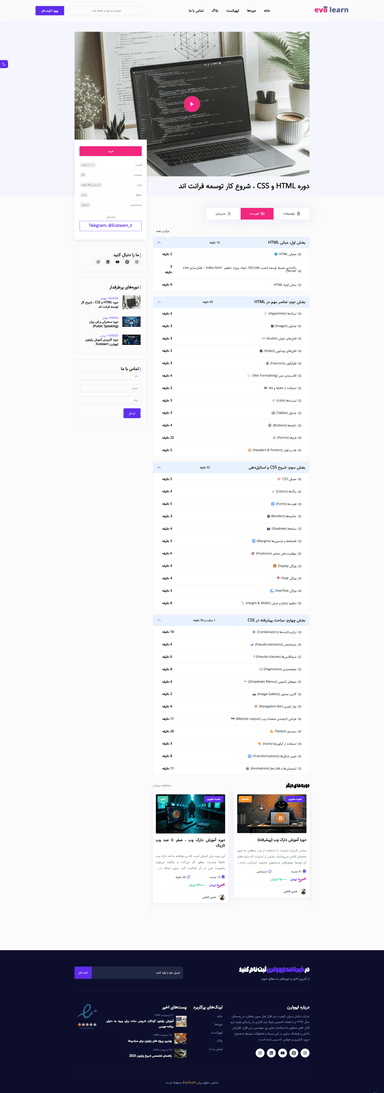Click the newsletter subscribe button in footer
Viewport: 384px width, 1093px height.
click(83, 972)
